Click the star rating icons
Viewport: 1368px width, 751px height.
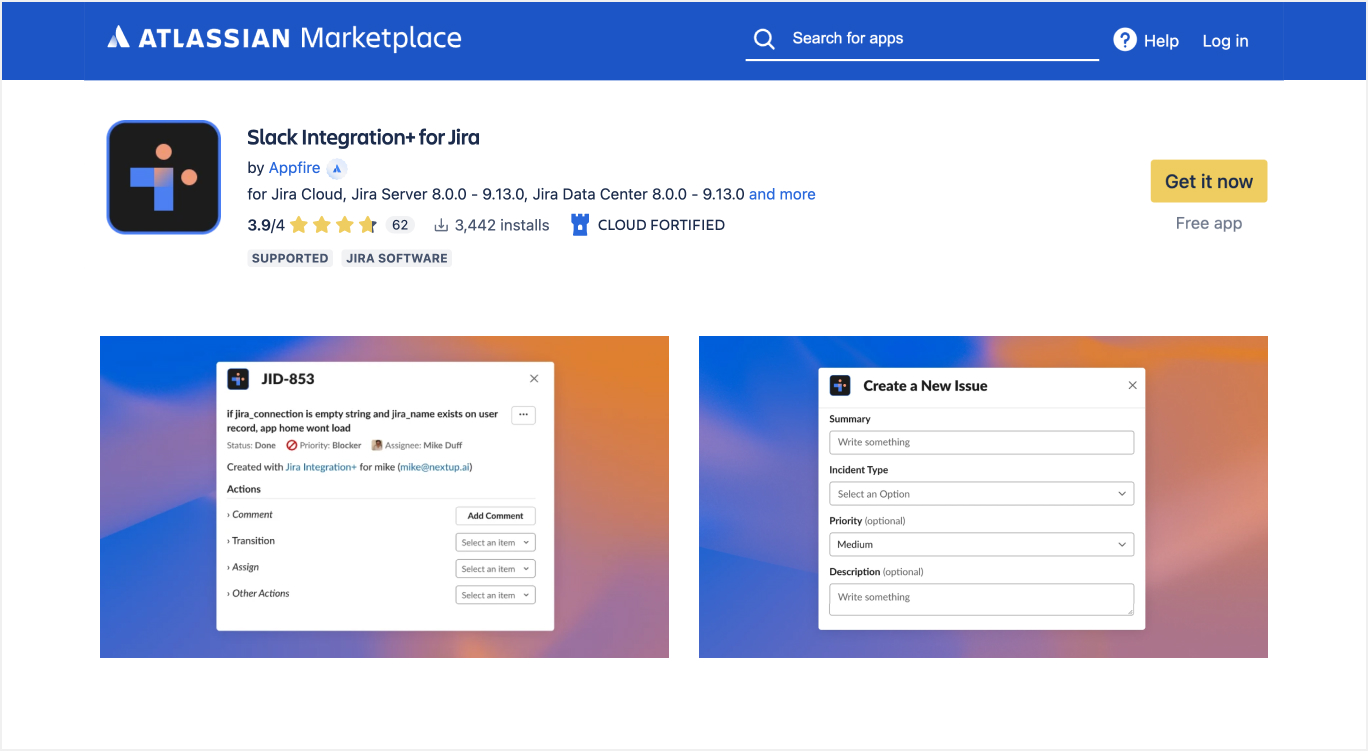point(333,225)
